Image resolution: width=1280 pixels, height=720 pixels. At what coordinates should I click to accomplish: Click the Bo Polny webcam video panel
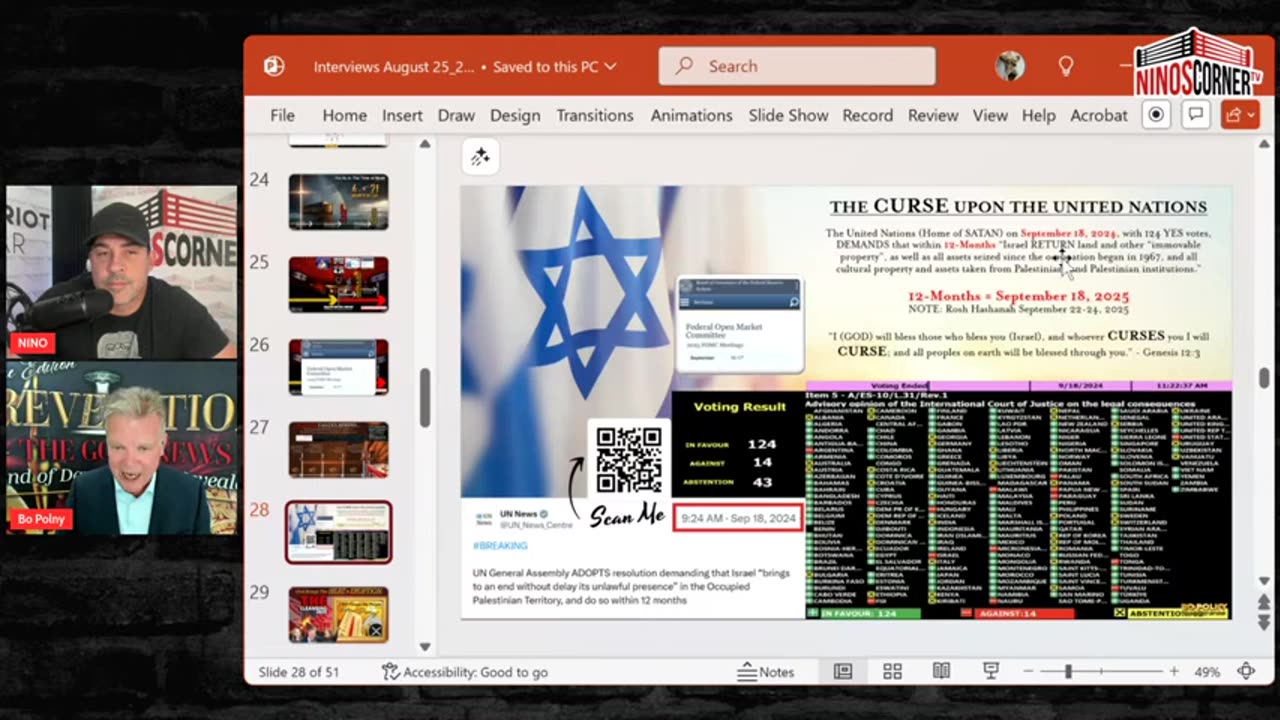(x=122, y=447)
